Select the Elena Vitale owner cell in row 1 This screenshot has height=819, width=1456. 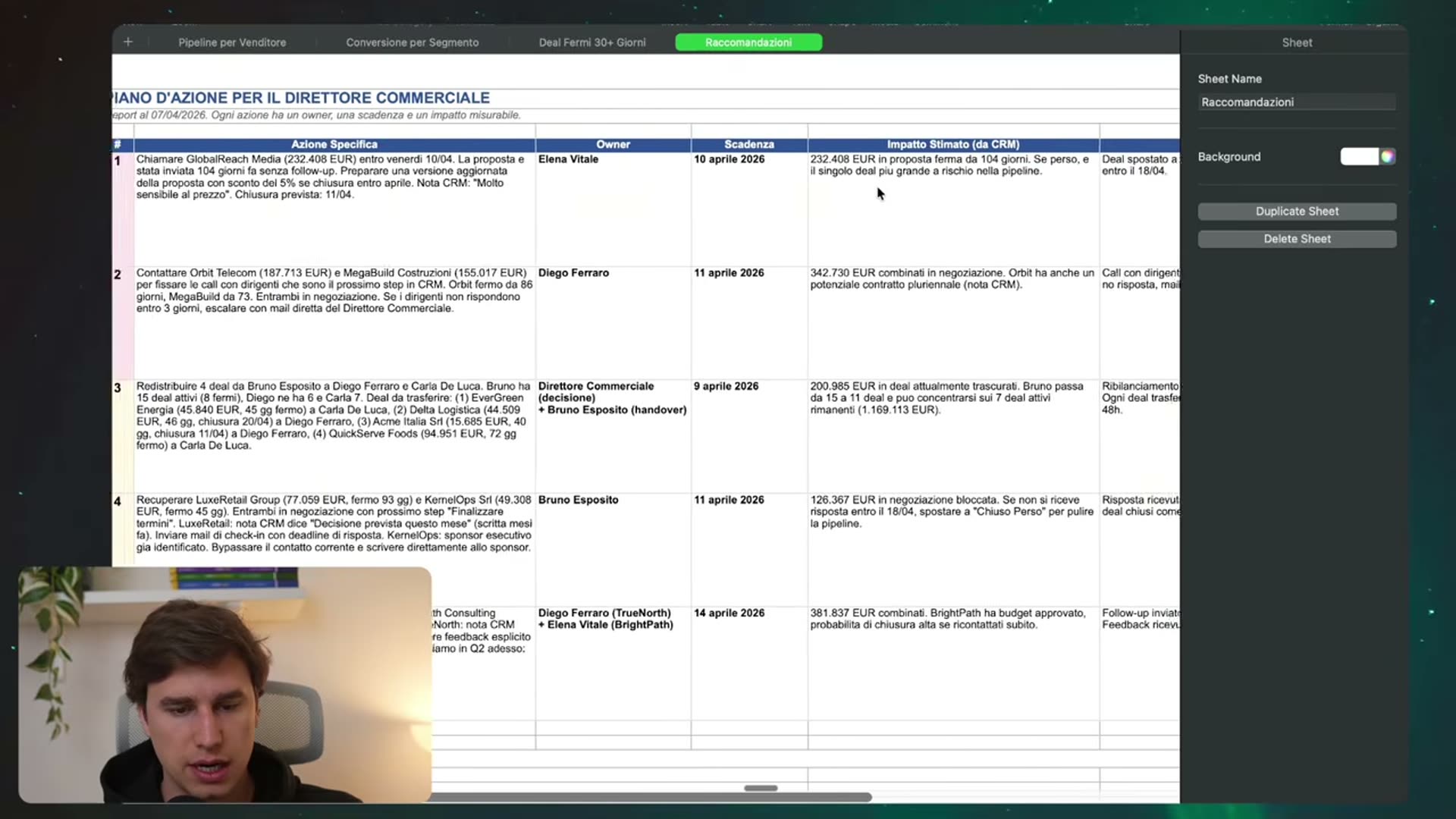[613, 209]
